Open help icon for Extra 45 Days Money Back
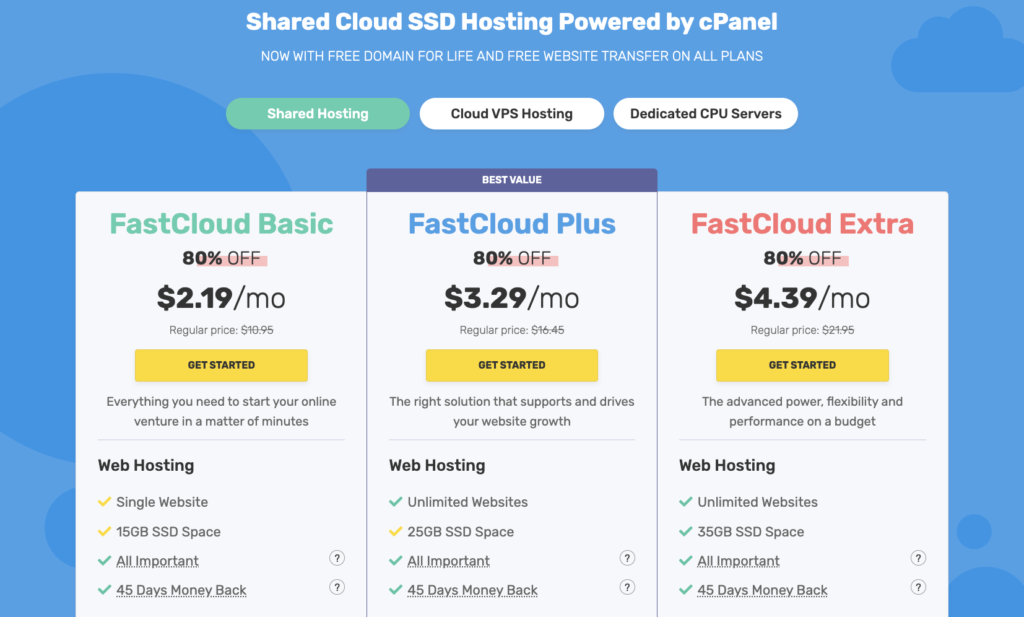The image size is (1024, 617). (918, 587)
